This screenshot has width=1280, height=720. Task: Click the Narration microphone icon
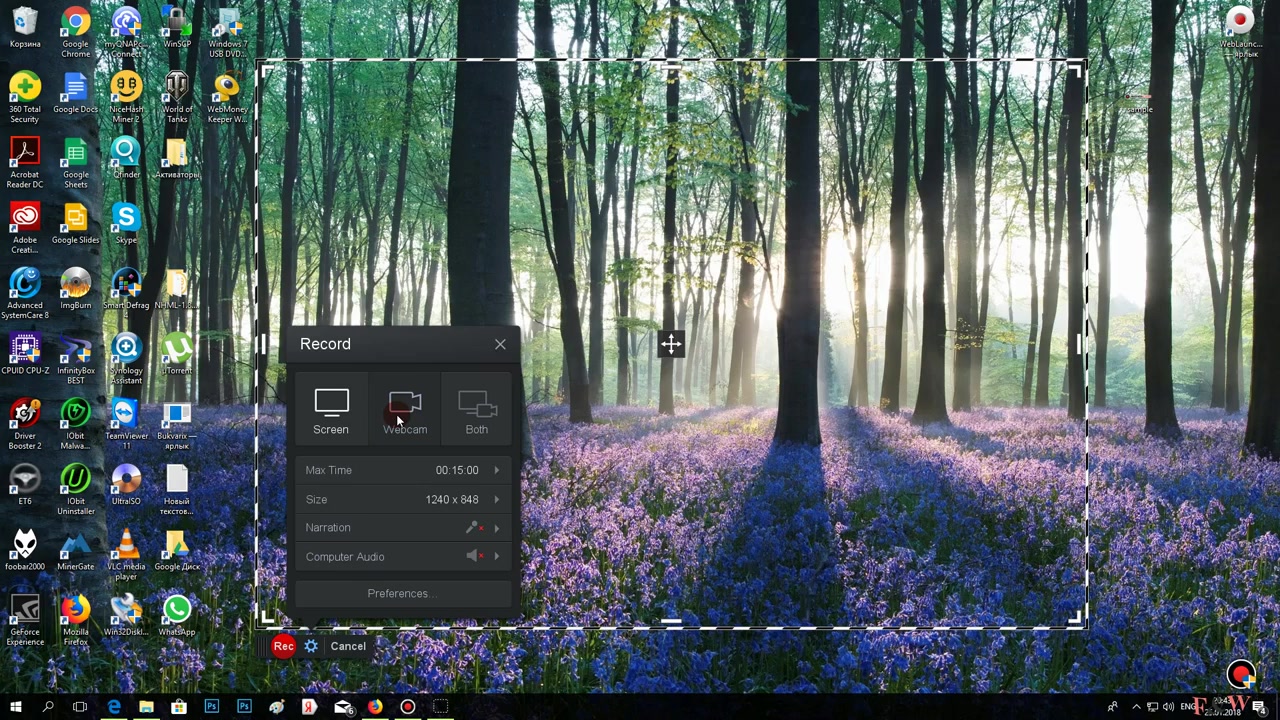[470, 527]
